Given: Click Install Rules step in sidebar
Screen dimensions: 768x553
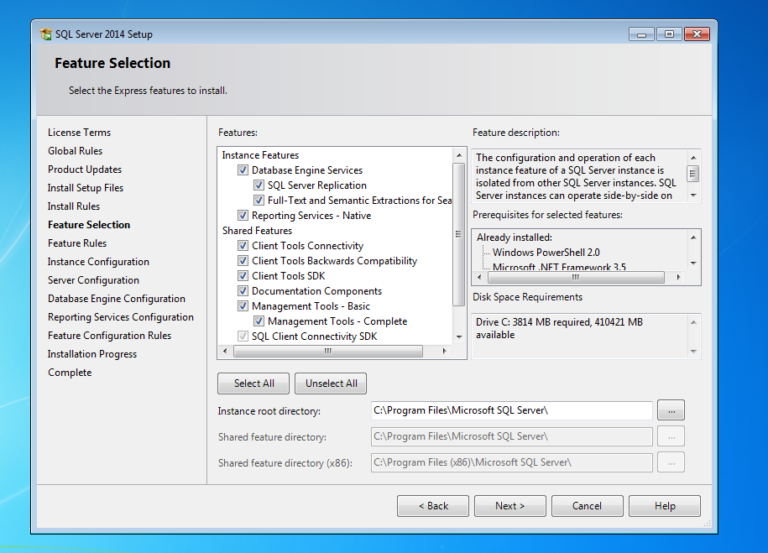Looking at the screenshot, I should pos(73,206).
